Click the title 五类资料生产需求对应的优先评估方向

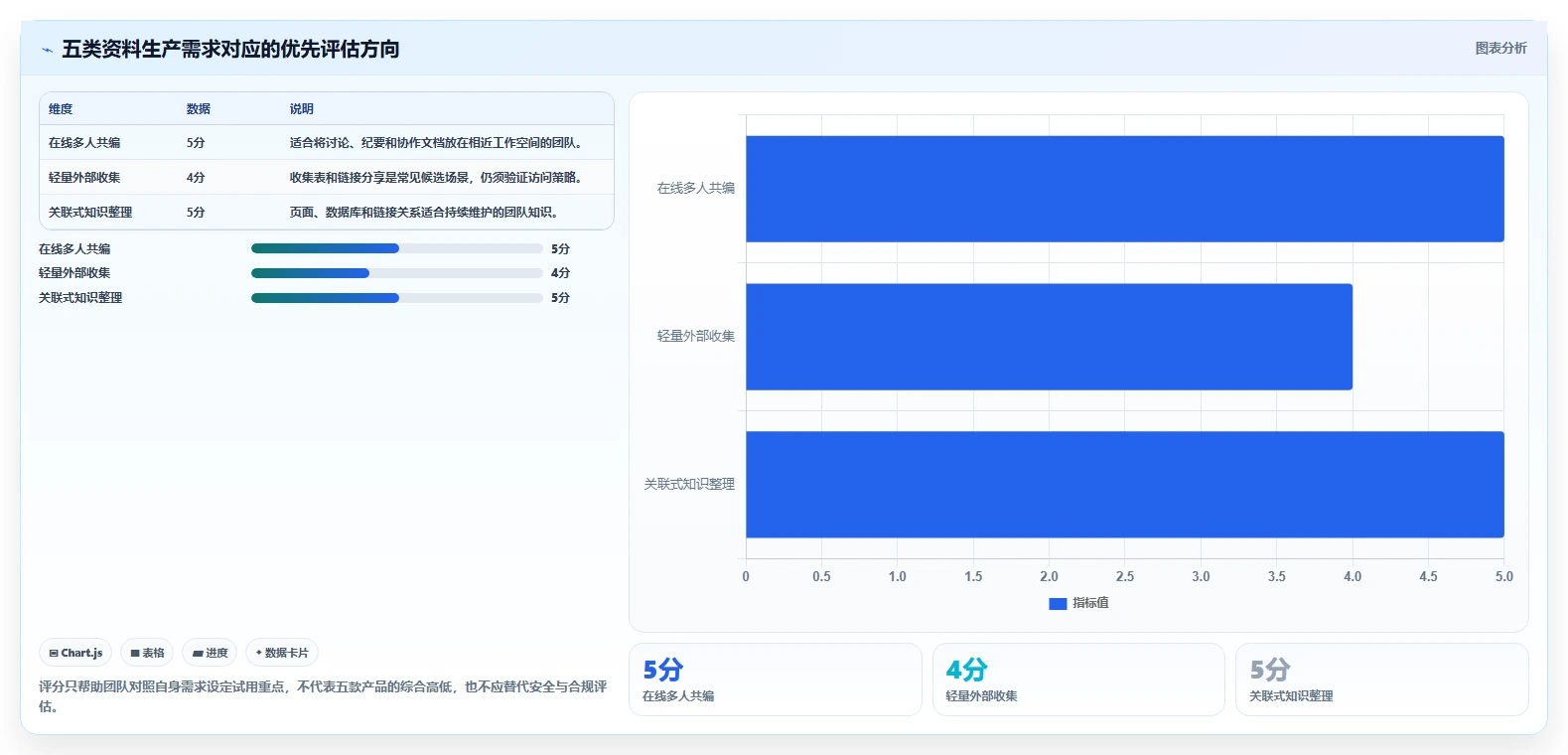point(230,49)
